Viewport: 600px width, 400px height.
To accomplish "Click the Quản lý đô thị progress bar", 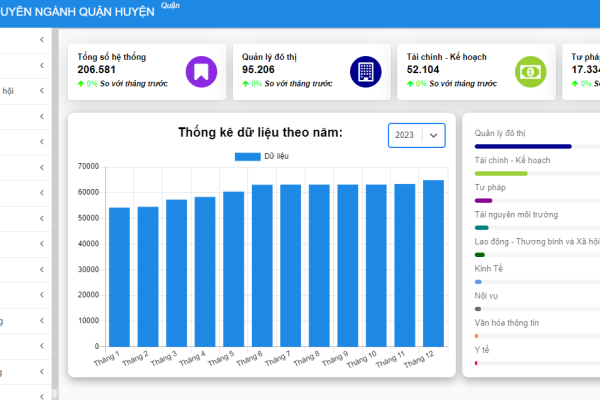I will [x=523, y=146].
